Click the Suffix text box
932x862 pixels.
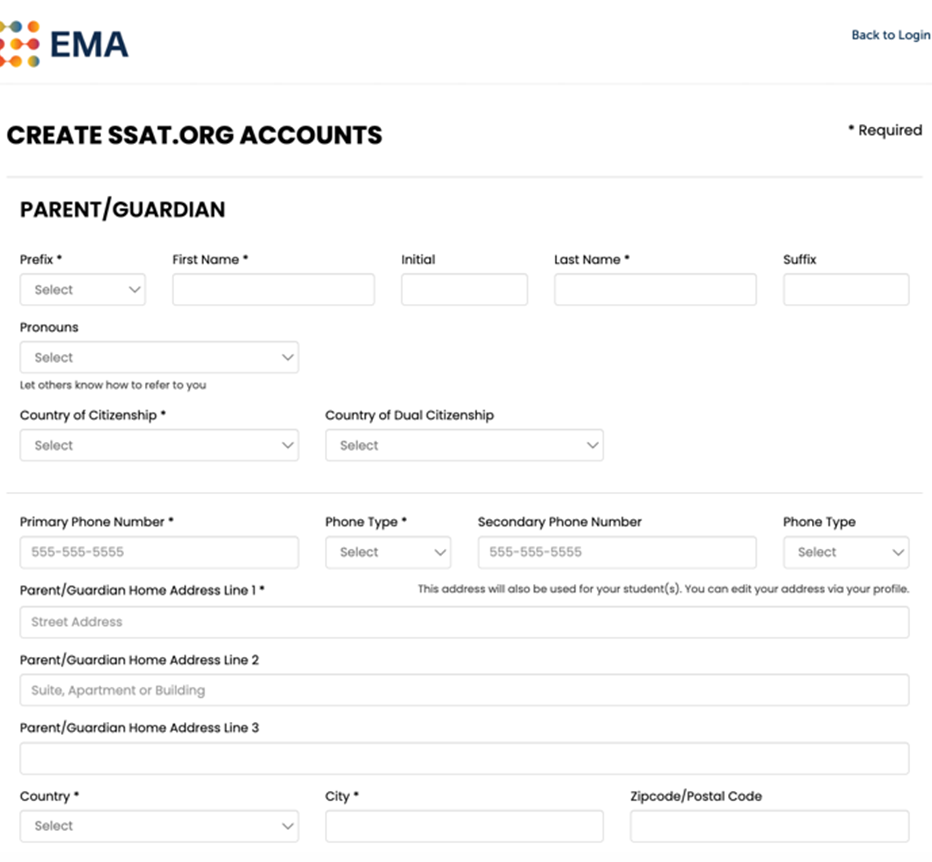click(846, 290)
